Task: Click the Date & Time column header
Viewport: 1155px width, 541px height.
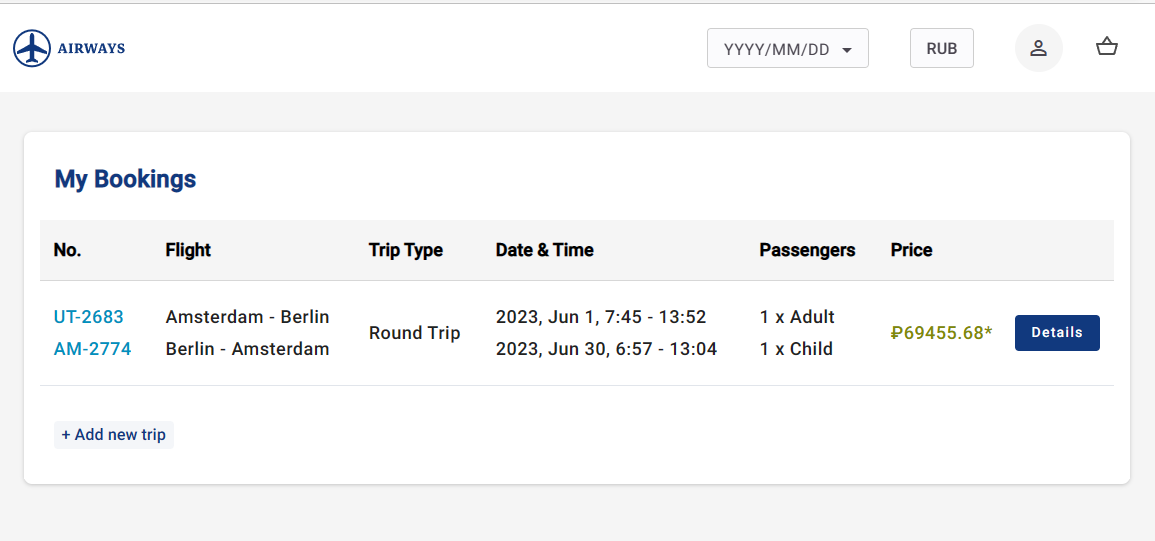Action: tap(544, 250)
